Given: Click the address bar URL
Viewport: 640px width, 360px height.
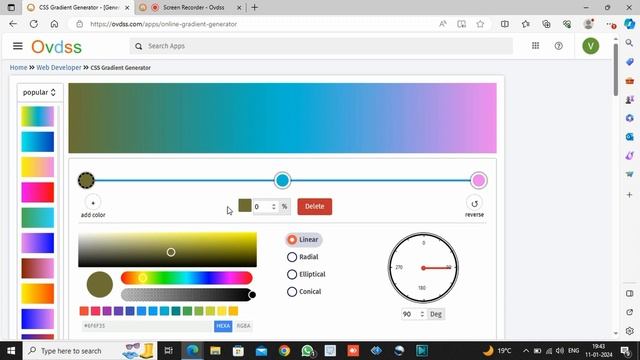Looking at the screenshot, I should (163, 24).
